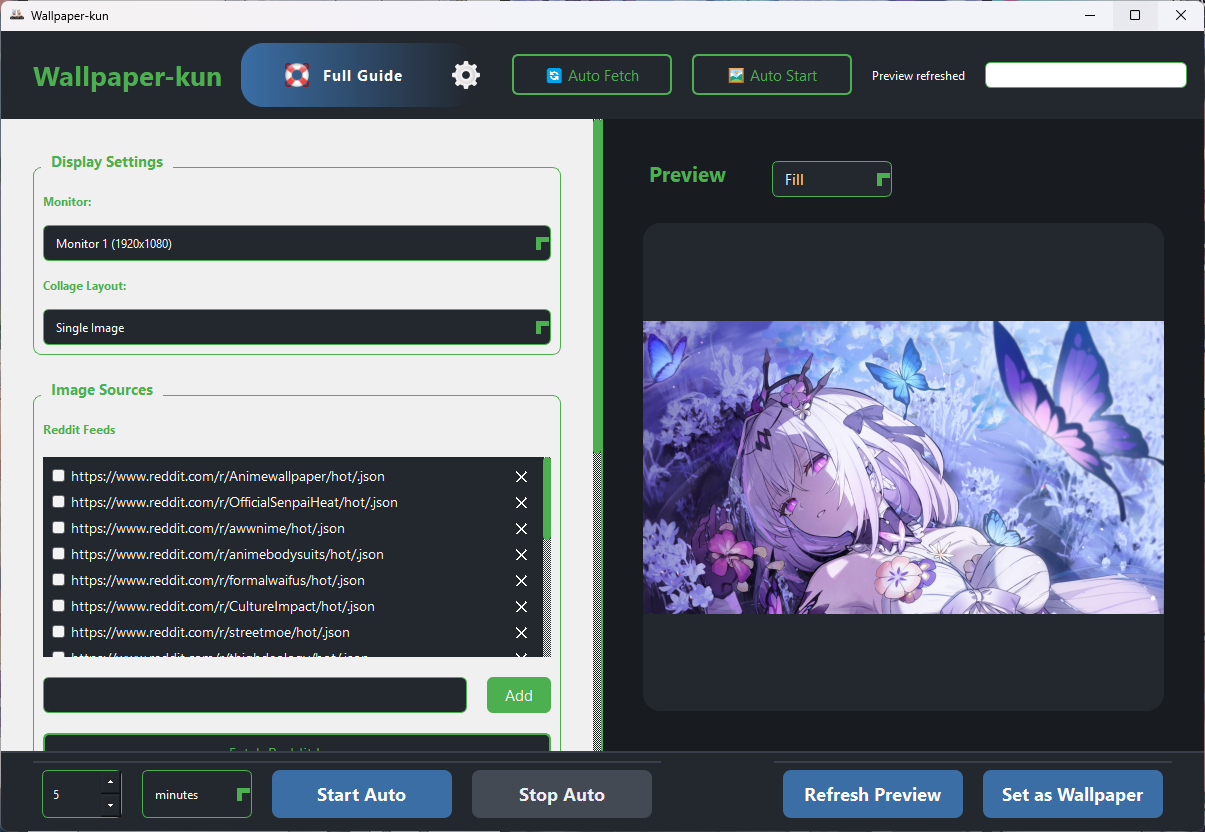This screenshot has width=1205, height=832.
Task: Click the Refresh Preview button
Action: pos(873,794)
